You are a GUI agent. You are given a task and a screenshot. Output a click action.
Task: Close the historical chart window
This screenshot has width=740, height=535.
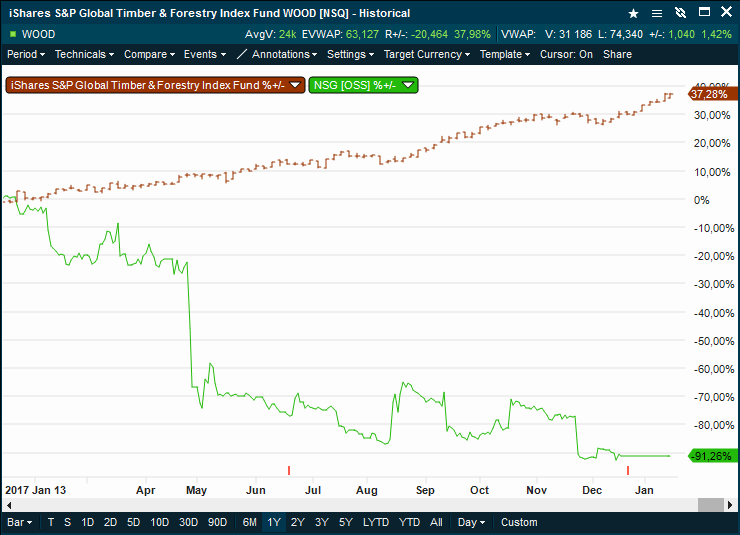tap(726, 12)
